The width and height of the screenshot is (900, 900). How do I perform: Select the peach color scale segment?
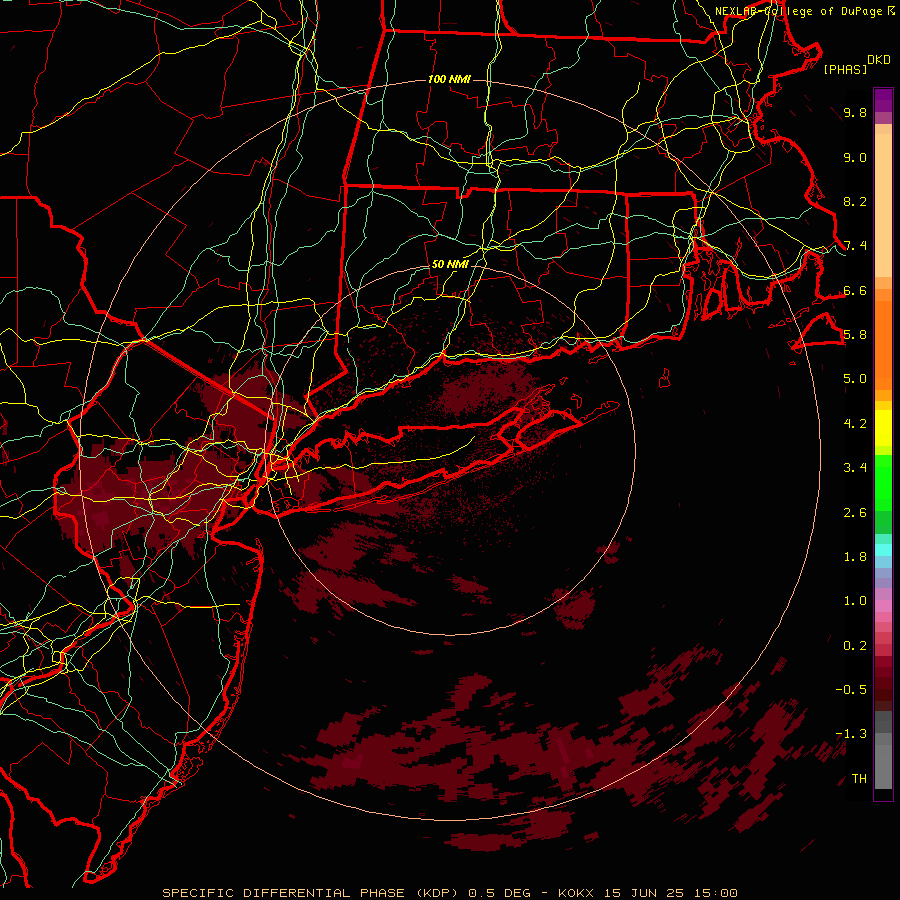[883, 205]
